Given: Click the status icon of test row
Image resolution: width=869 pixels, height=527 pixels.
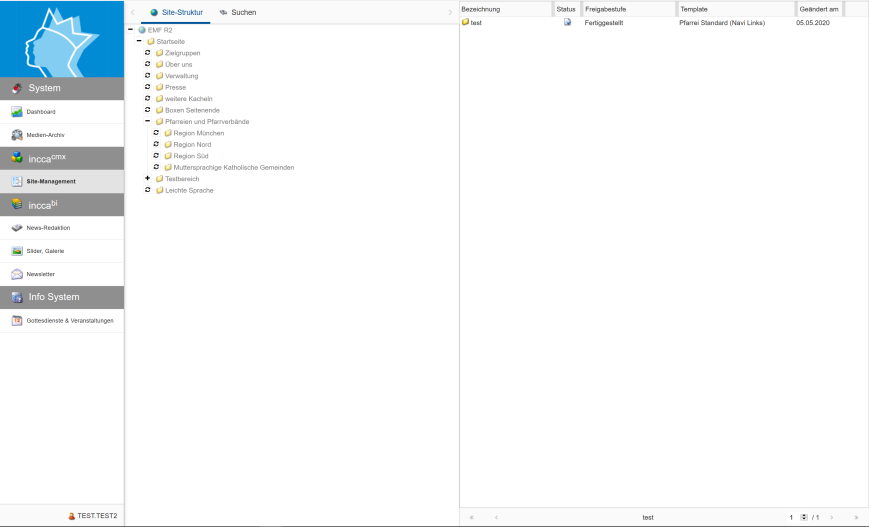Looking at the screenshot, I should pos(567,22).
